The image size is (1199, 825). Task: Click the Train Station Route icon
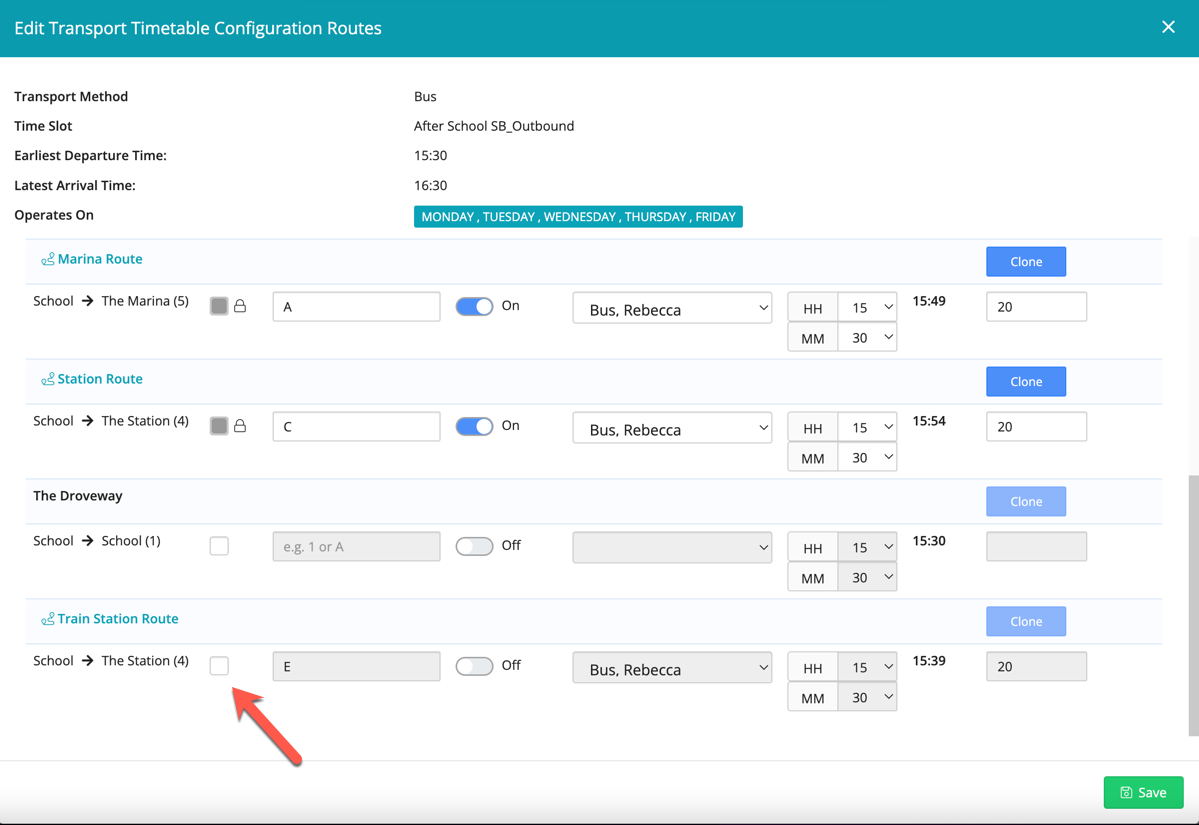tap(47, 620)
